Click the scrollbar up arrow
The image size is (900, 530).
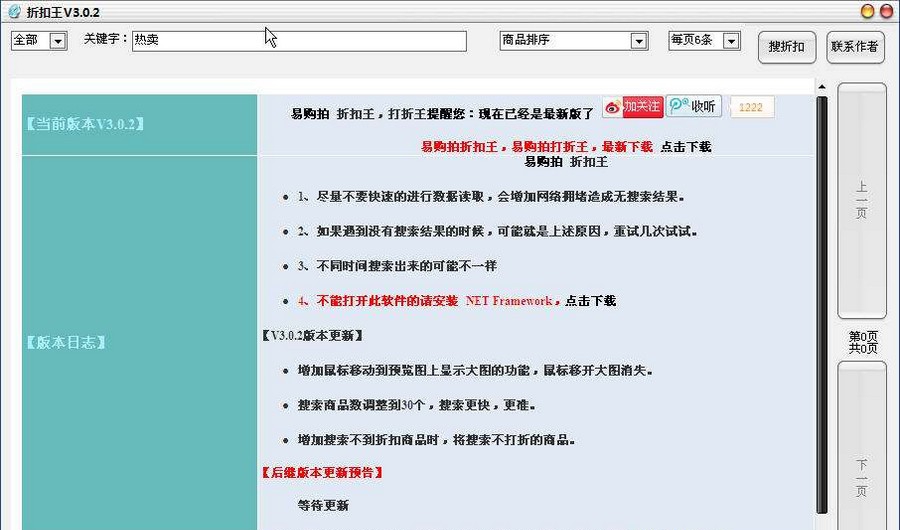point(822,87)
